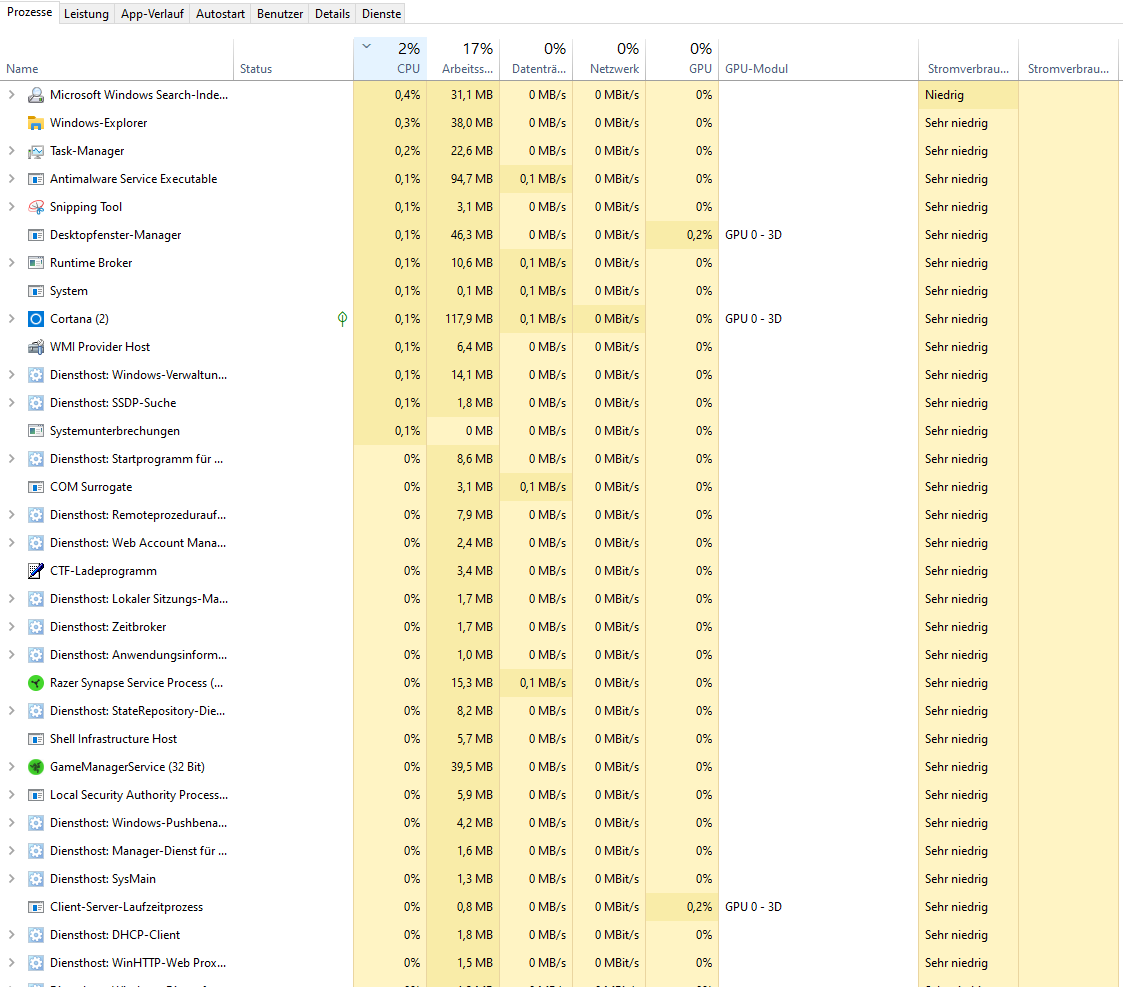The width and height of the screenshot is (1123, 987).
Task: Sort by the Netzwerk column header
Action: (609, 59)
